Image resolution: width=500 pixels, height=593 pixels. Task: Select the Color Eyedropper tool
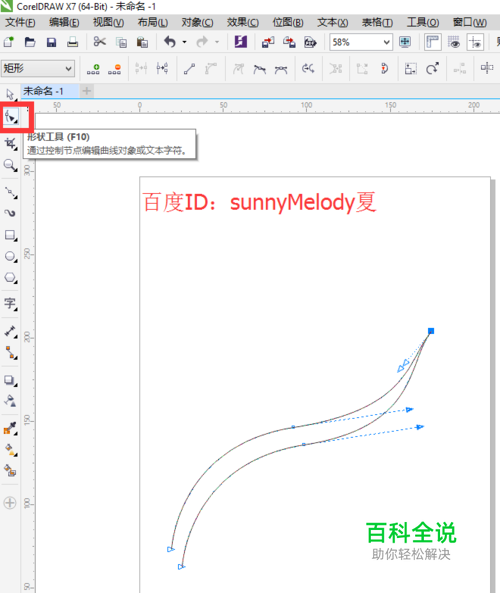[x=10, y=428]
